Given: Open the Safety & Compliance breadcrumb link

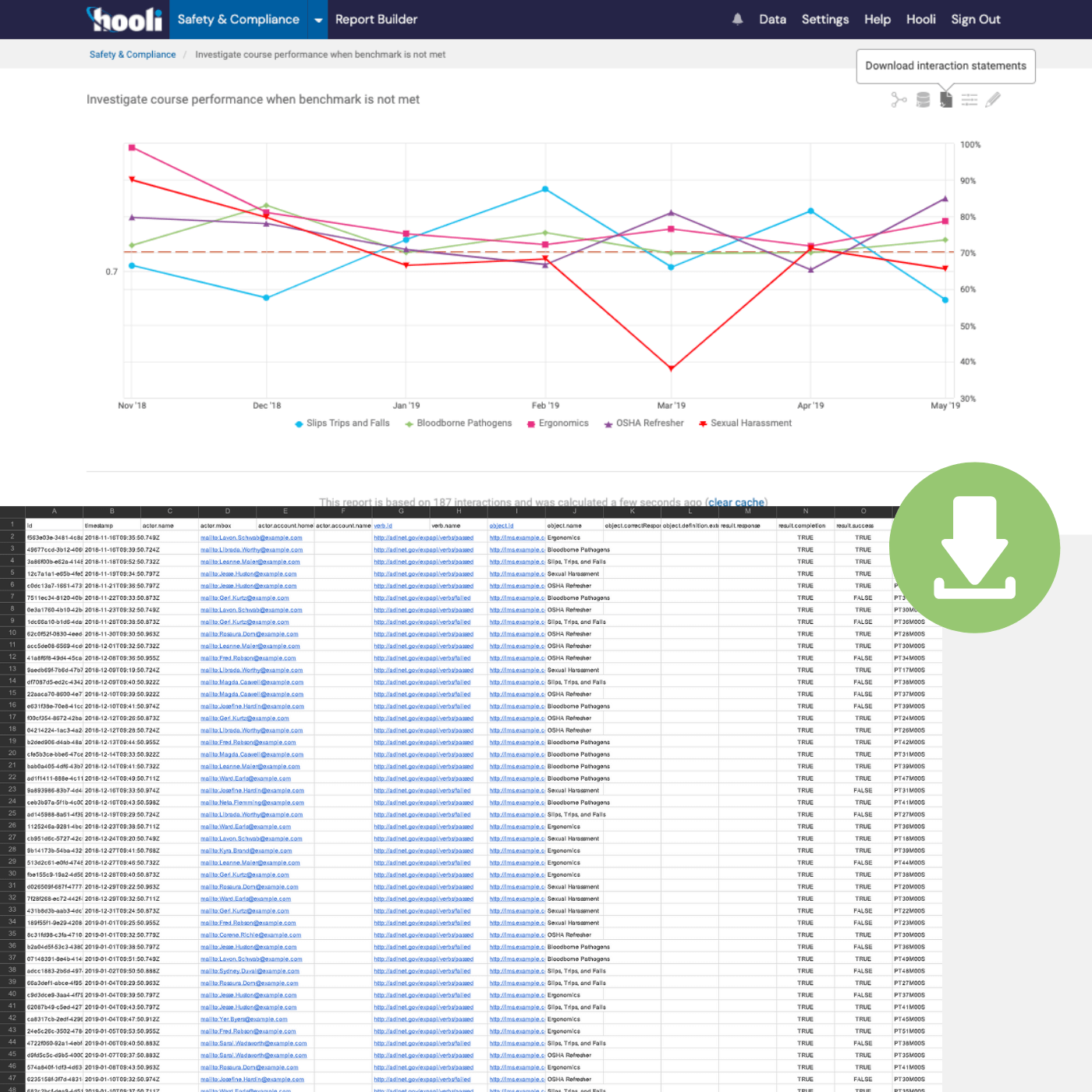Looking at the screenshot, I should [x=132, y=54].
